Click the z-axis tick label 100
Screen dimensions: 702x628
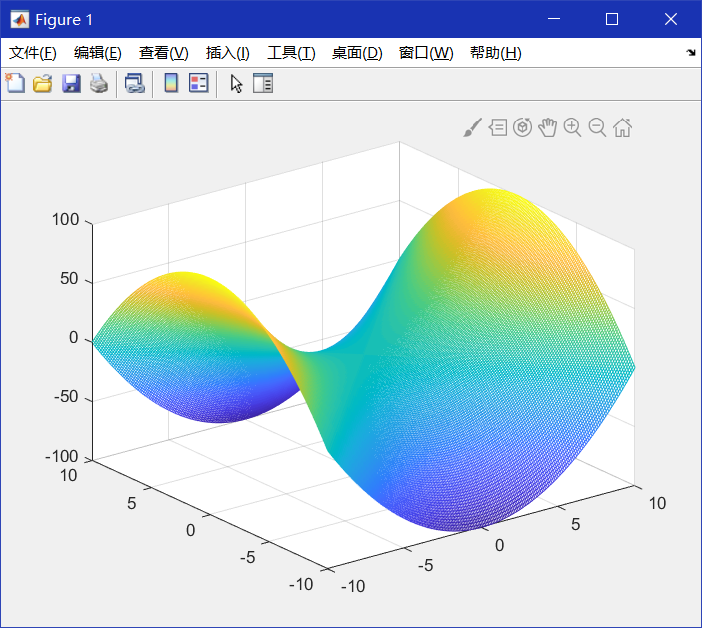point(65,220)
